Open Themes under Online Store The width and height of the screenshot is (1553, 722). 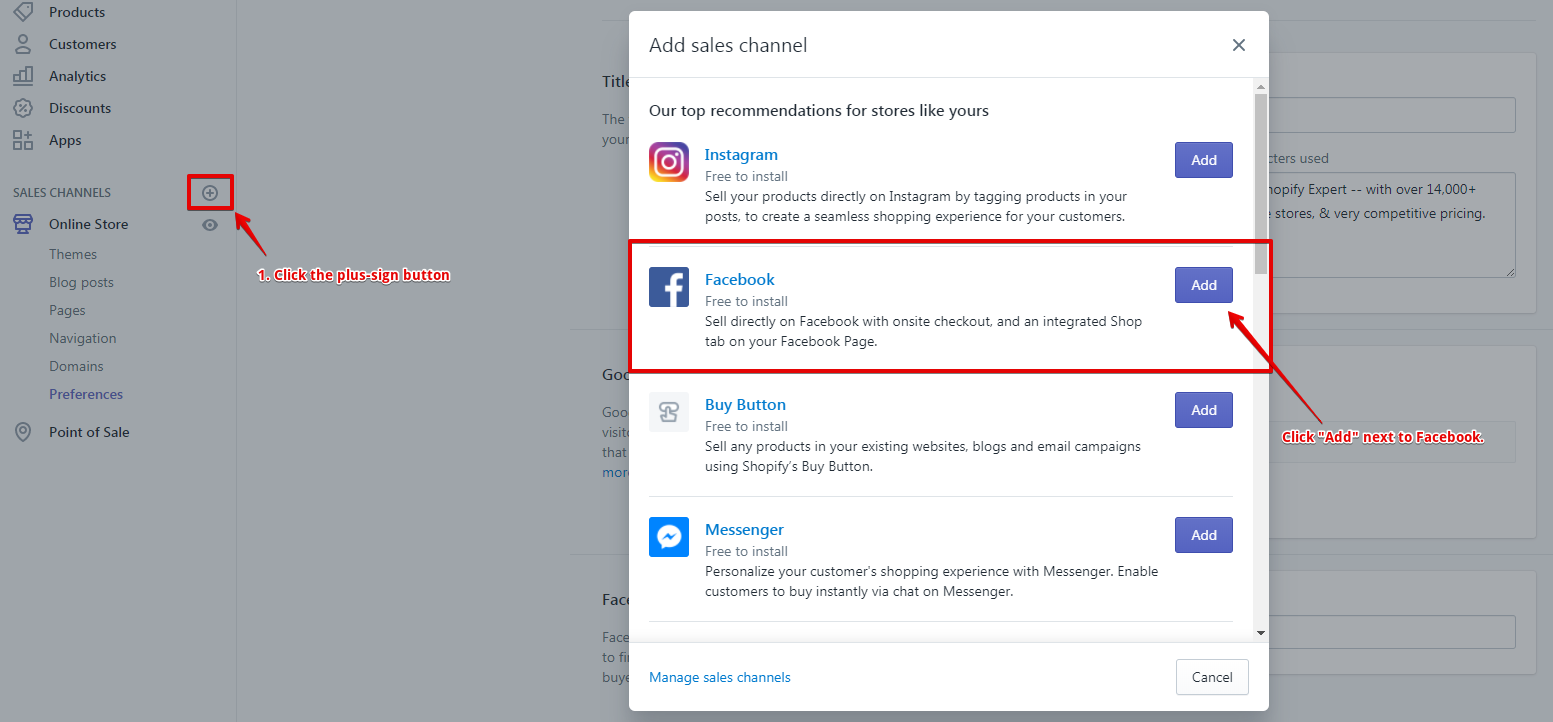point(73,254)
